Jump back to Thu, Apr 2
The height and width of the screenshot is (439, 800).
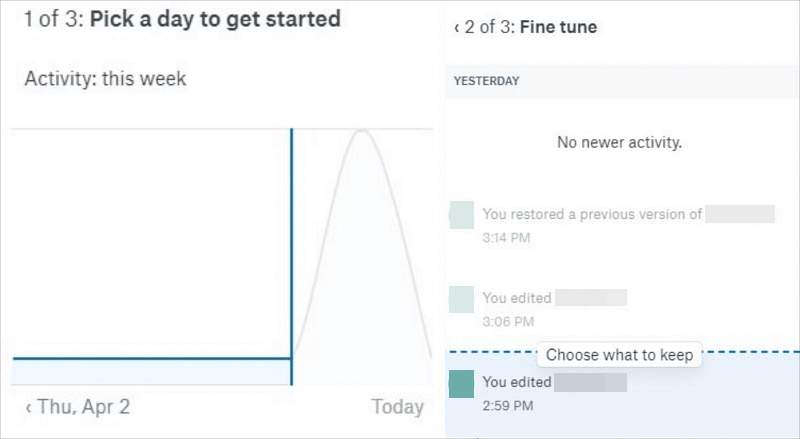coord(77,407)
